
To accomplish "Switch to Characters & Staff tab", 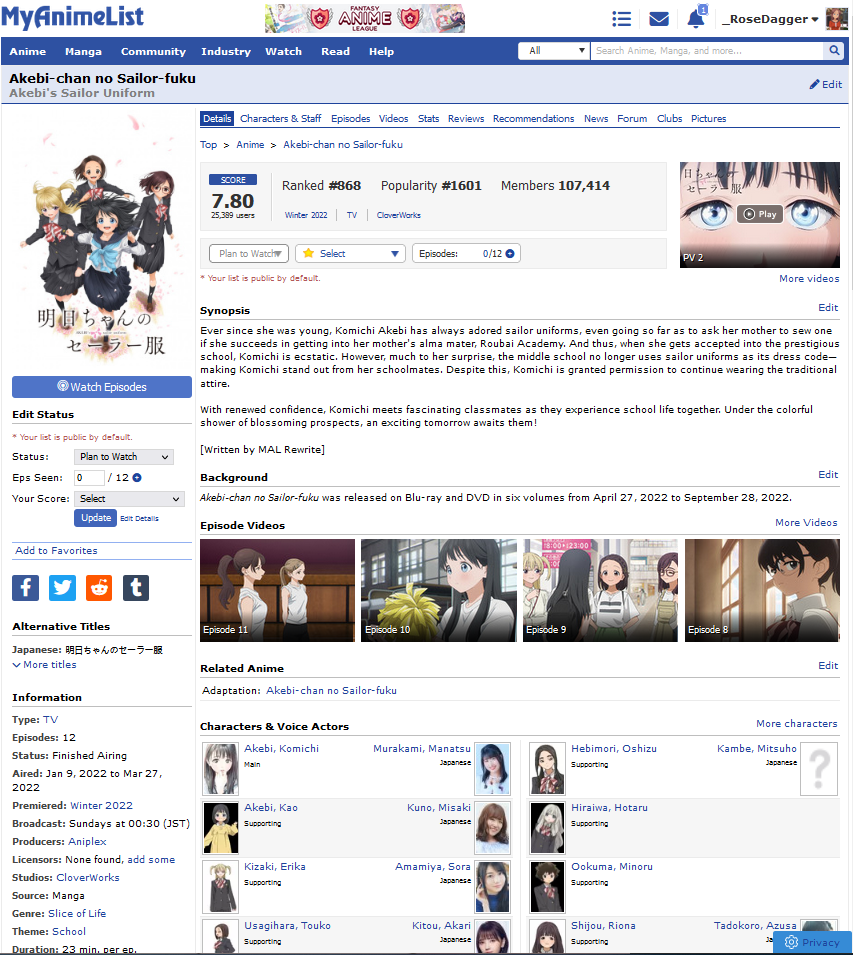I will click(281, 119).
